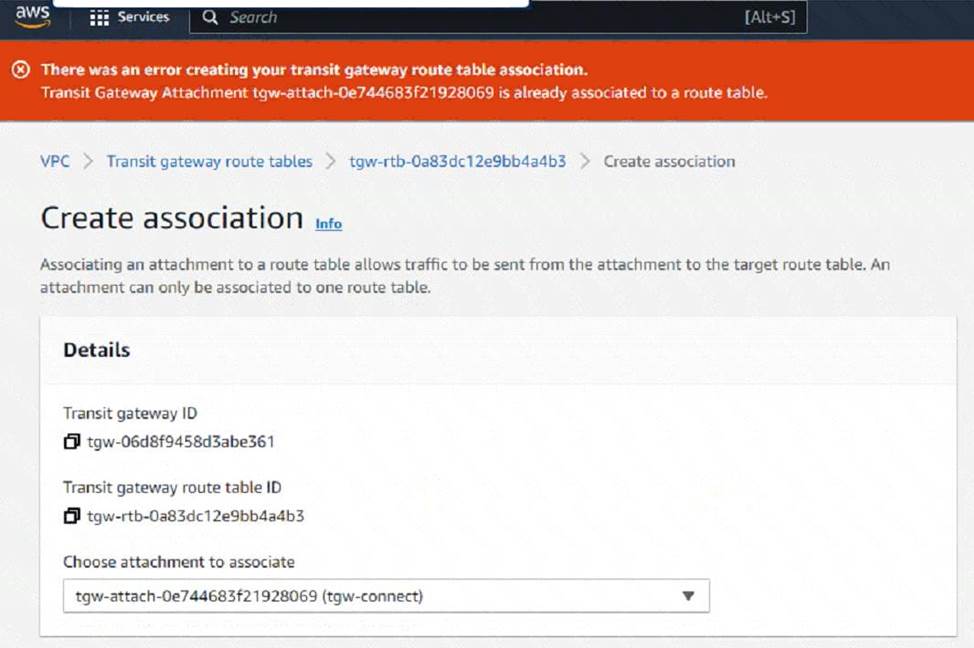Screen dimensions: 974x648
Task: Copy the Transit gateway ID
Action: click(x=72, y=441)
